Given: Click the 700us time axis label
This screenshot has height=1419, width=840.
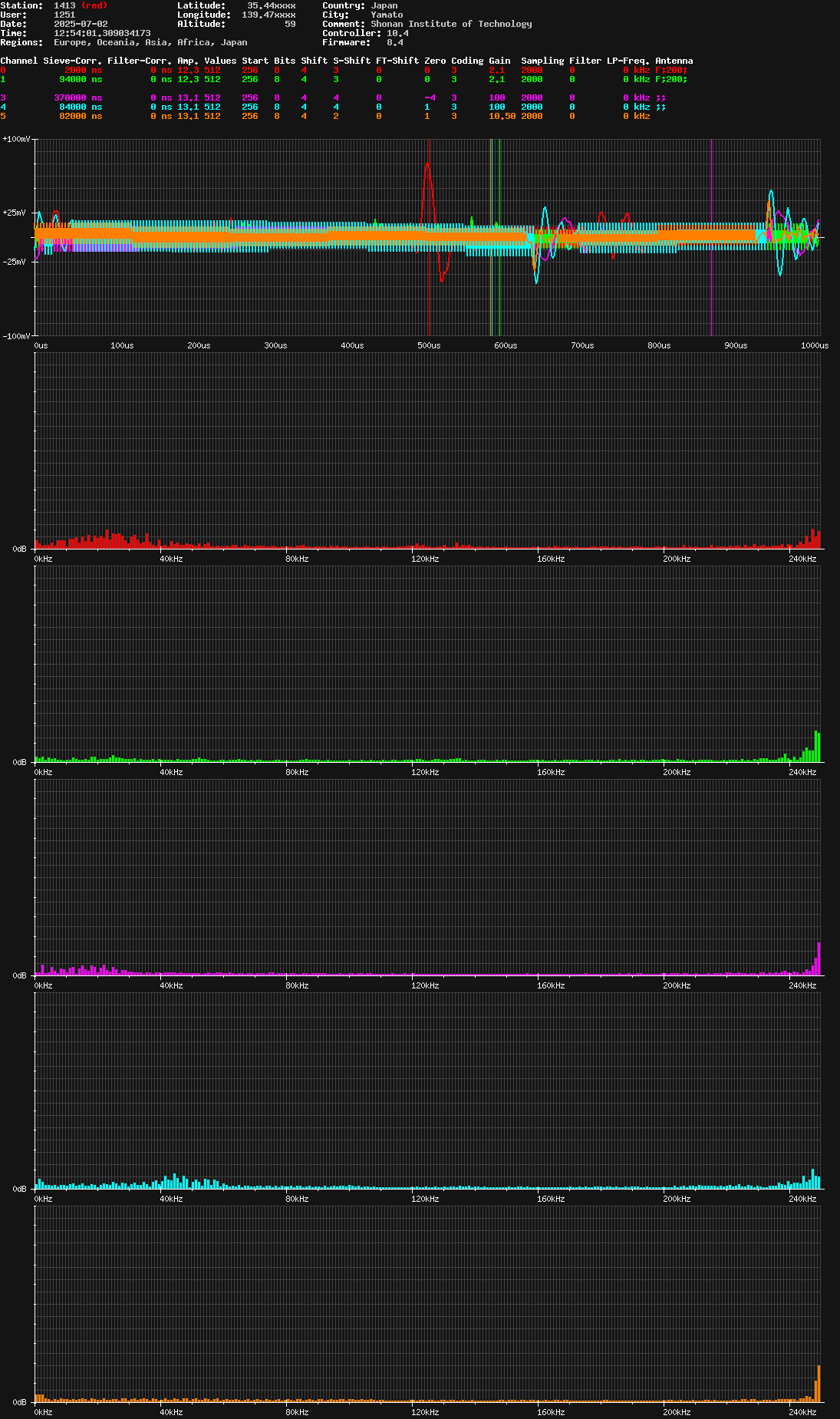Looking at the screenshot, I should click(x=582, y=345).
